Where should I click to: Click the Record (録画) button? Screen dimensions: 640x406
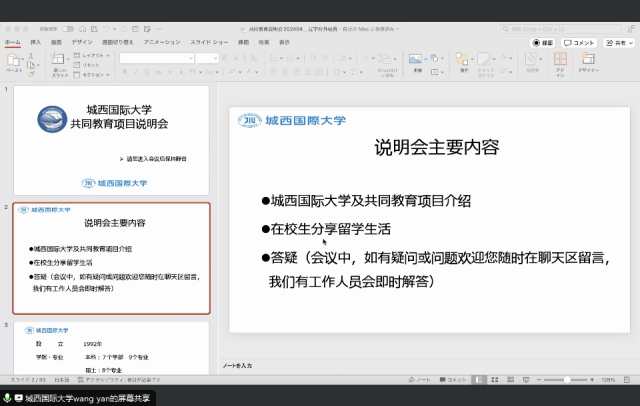click(x=542, y=43)
